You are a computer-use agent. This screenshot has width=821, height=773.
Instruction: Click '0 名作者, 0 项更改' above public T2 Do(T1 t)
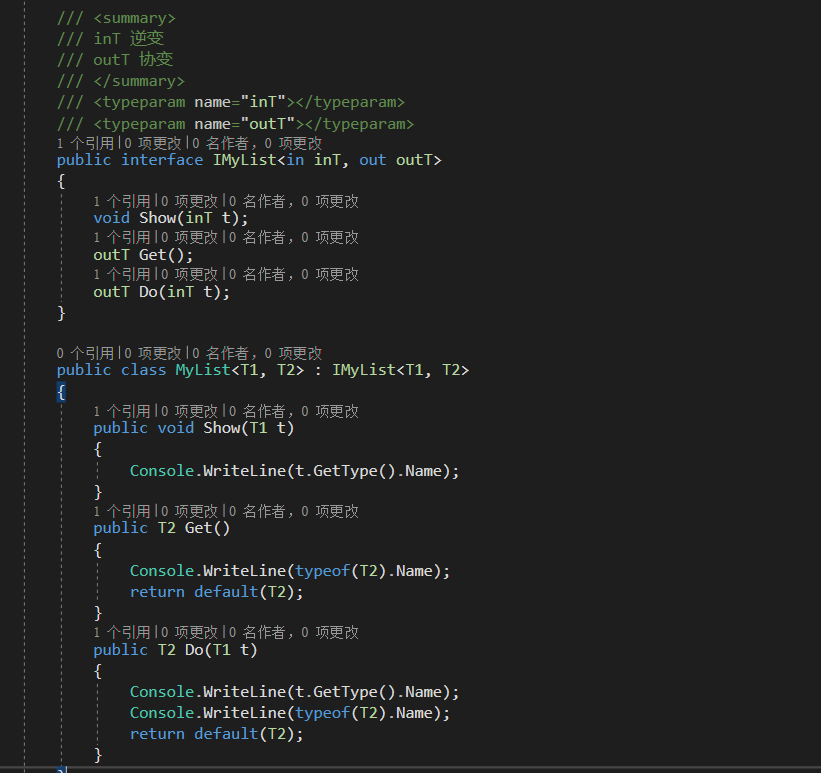pyautogui.click(x=294, y=632)
